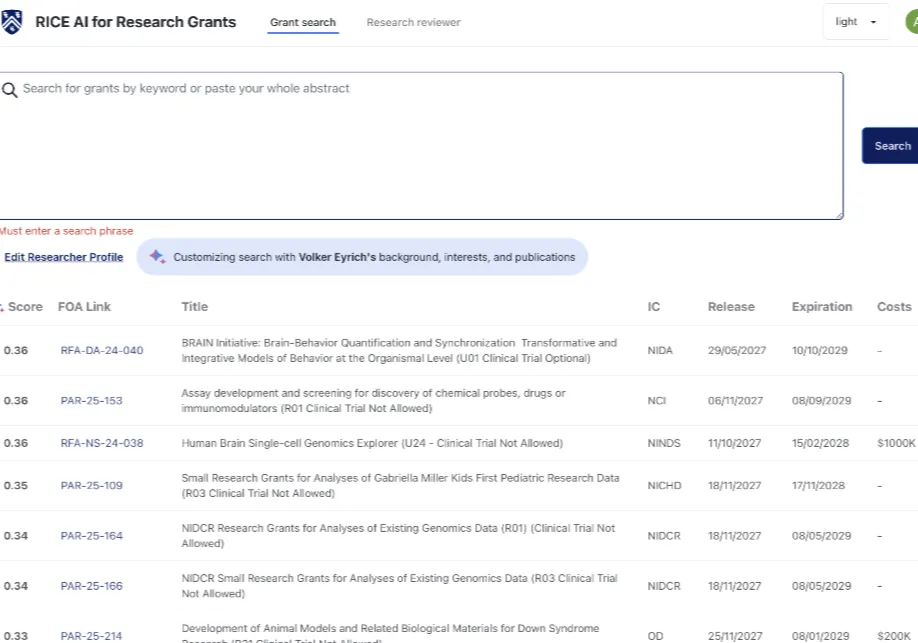
Task: Open Edit Researcher Profile link
Action: [63, 257]
